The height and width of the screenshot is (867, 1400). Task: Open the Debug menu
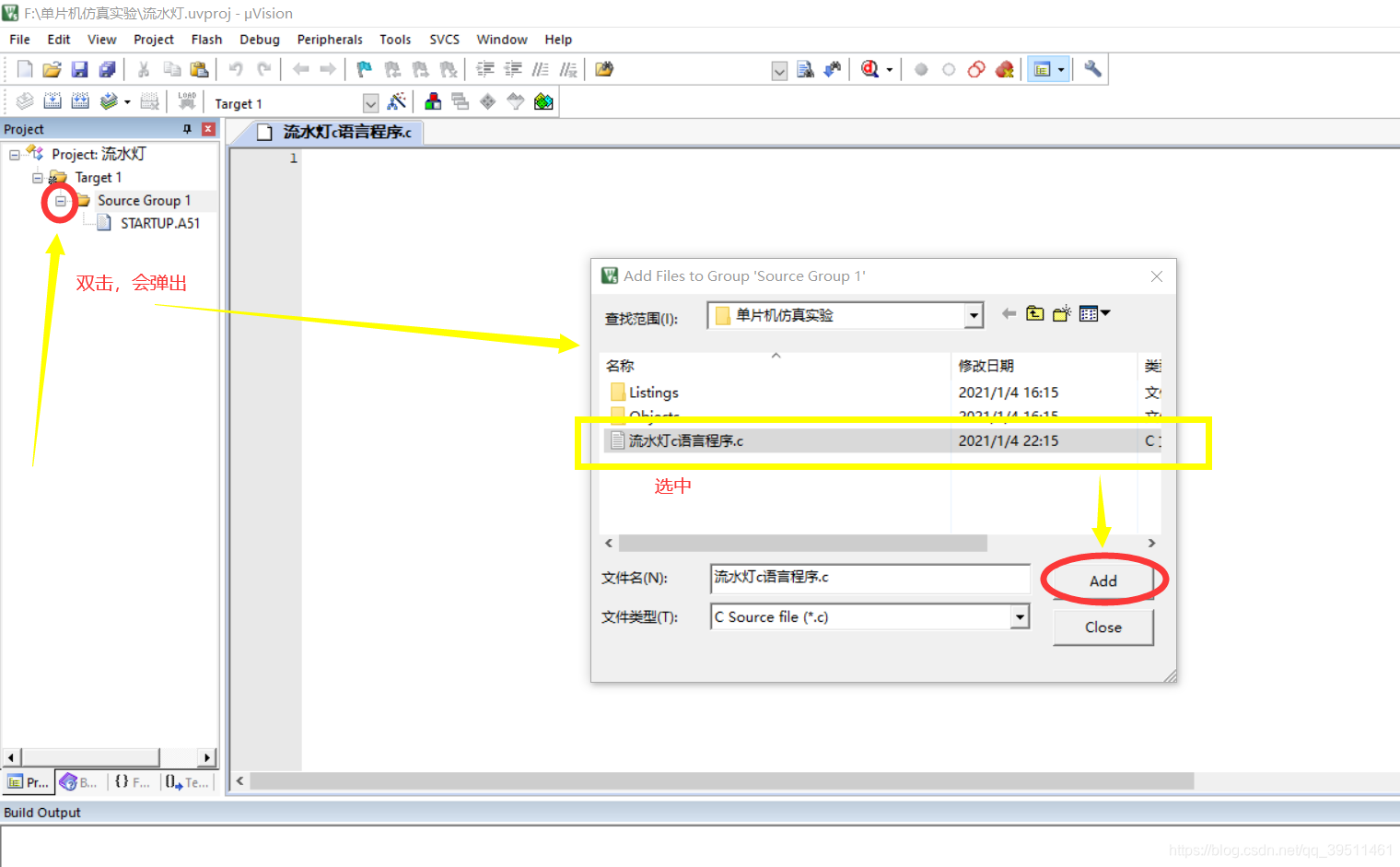click(260, 40)
